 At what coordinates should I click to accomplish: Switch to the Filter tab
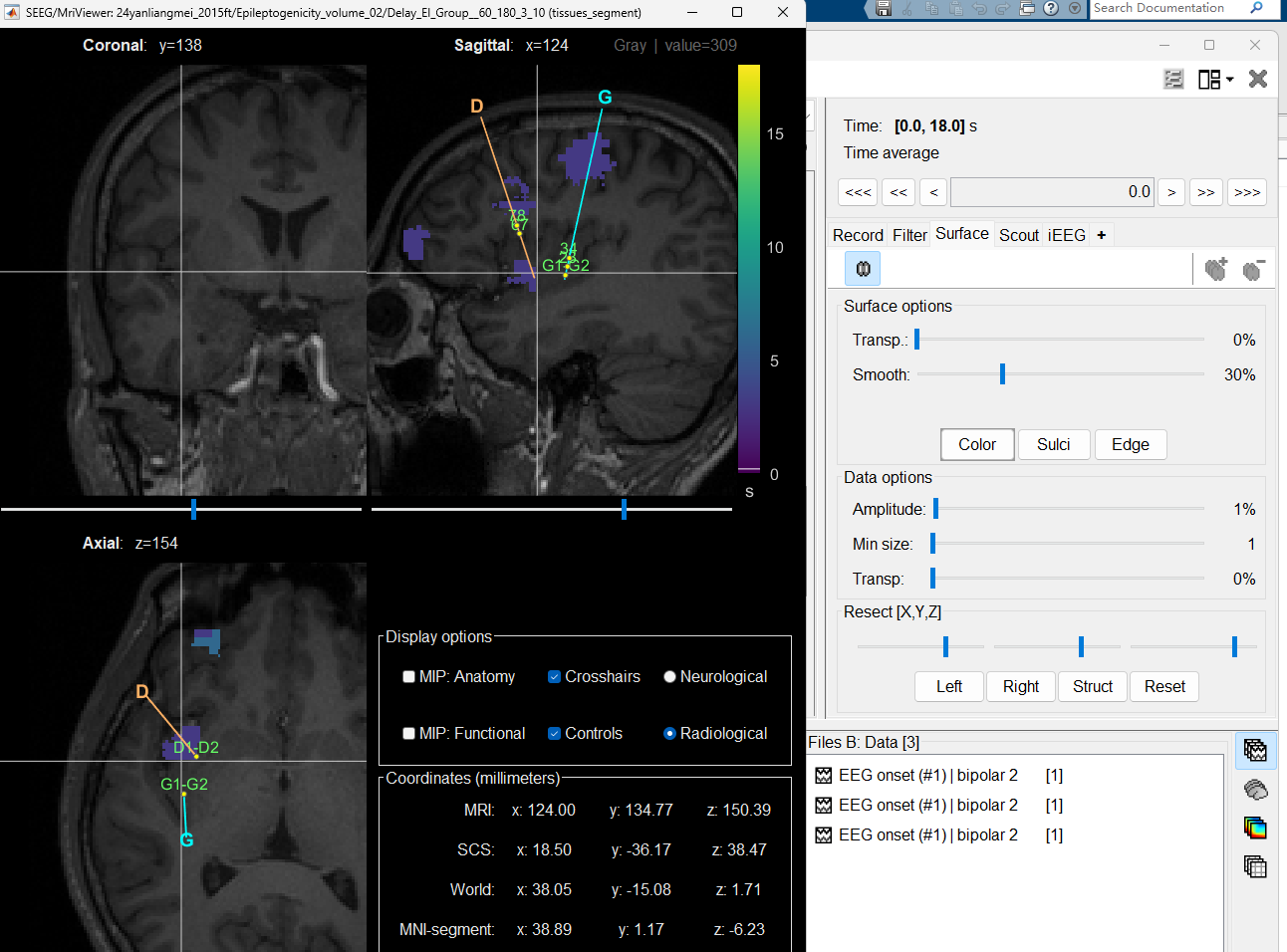point(909,236)
